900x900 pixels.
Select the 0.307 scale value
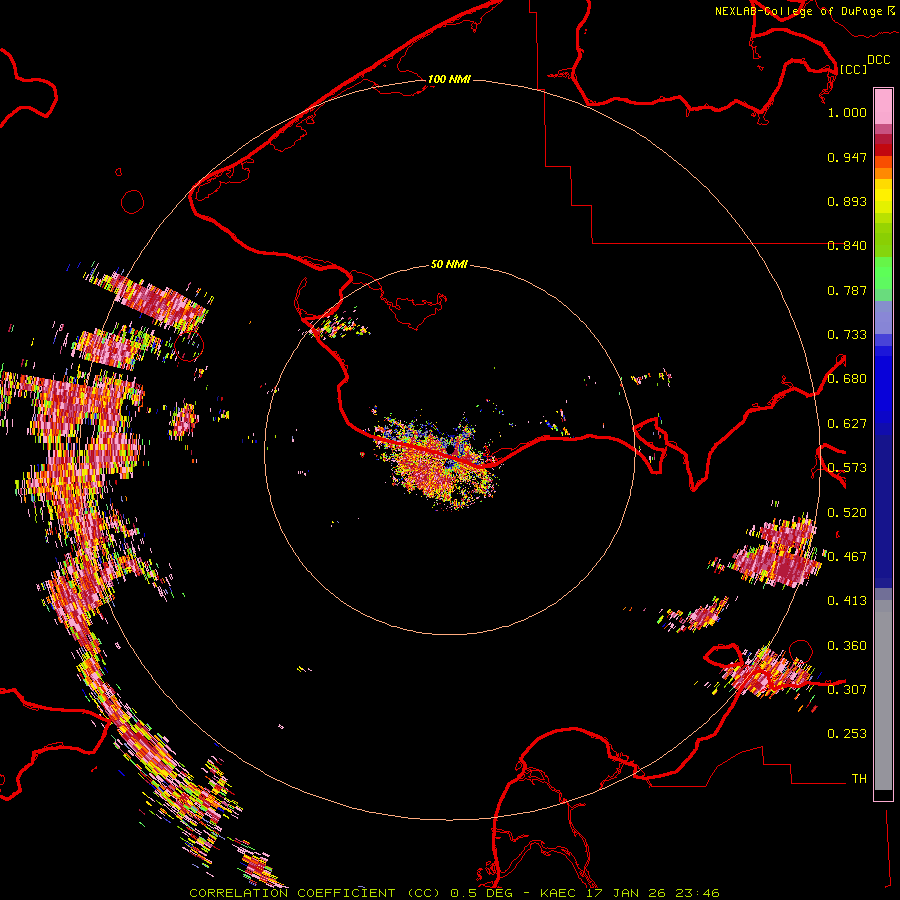click(847, 689)
